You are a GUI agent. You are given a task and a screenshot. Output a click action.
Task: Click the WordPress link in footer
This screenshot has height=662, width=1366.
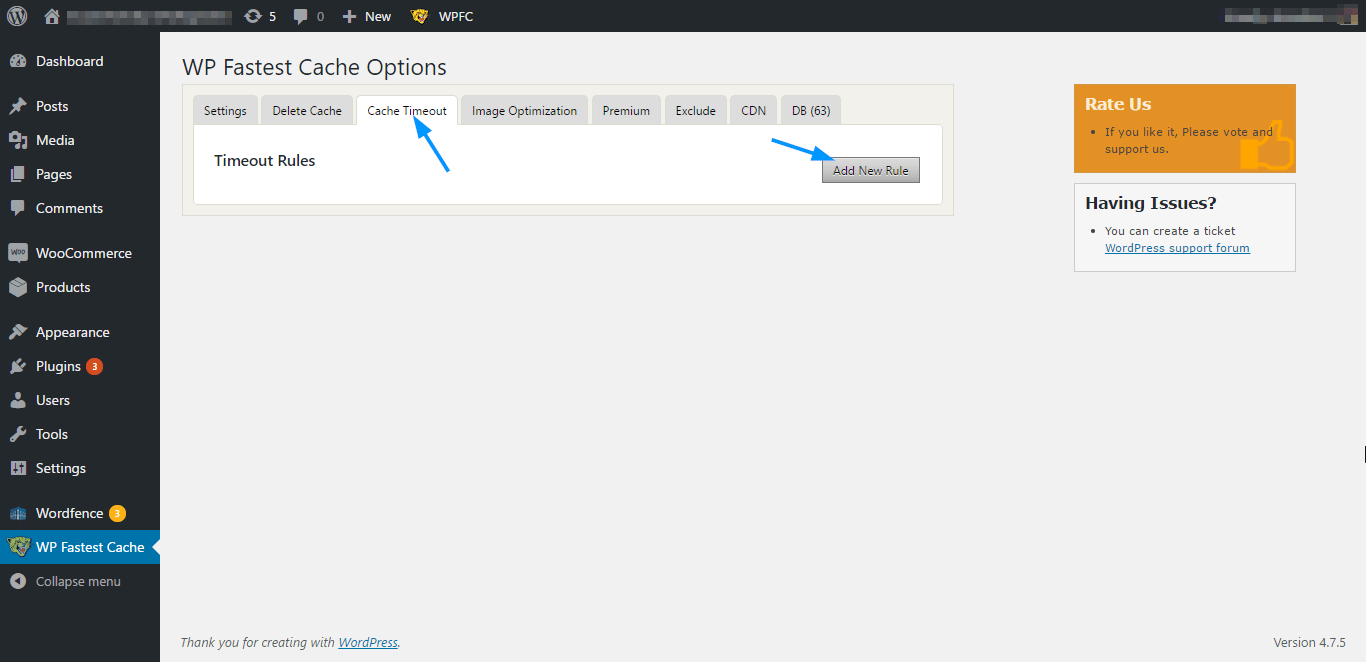tap(368, 643)
